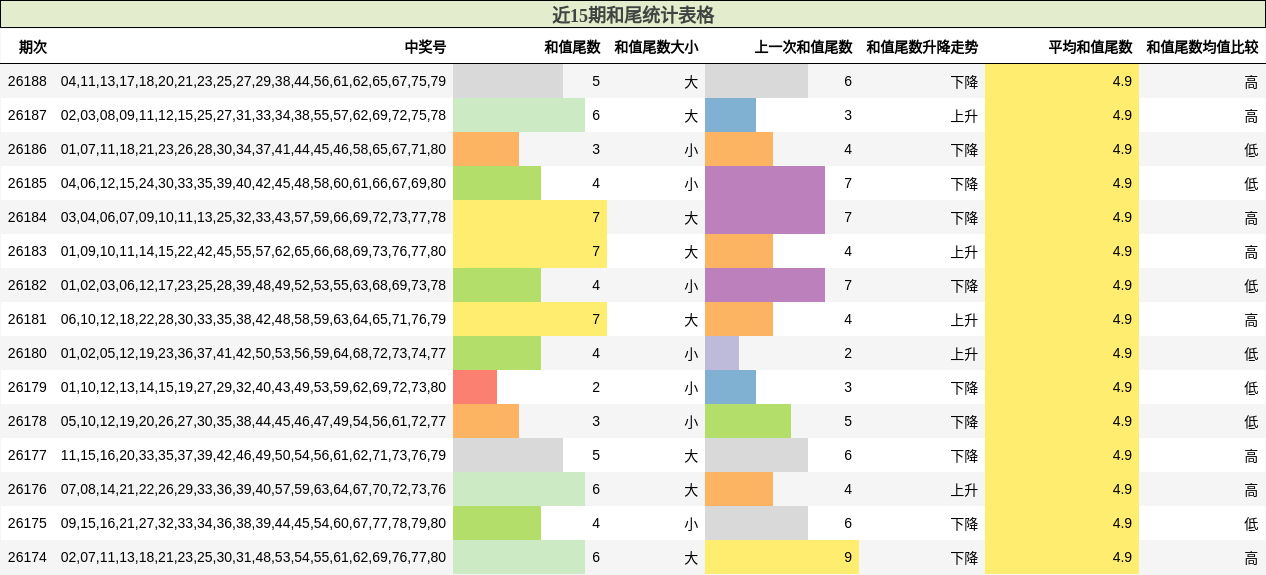Image resolution: width=1266 pixels, height=575 pixels.
Task: Click period number 26174
Action: click(x=27, y=557)
